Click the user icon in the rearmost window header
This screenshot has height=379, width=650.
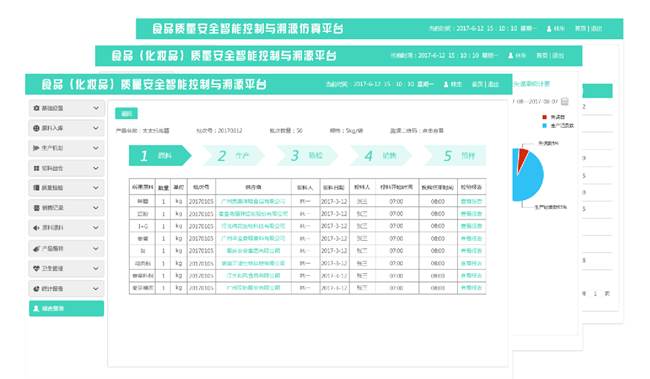pyautogui.click(x=549, y=29)
